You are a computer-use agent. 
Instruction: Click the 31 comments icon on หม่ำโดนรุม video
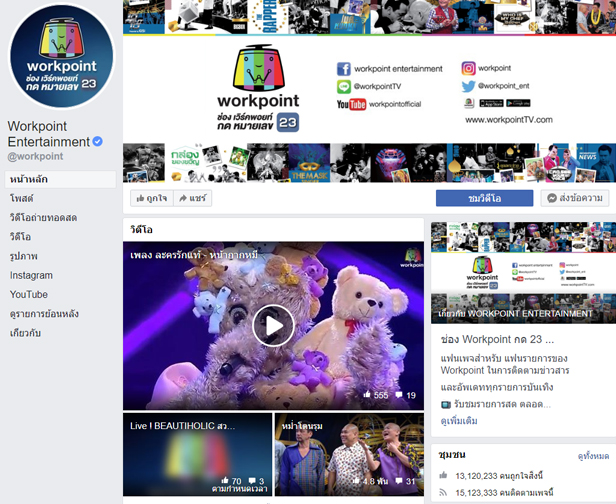tap(398, 481)
